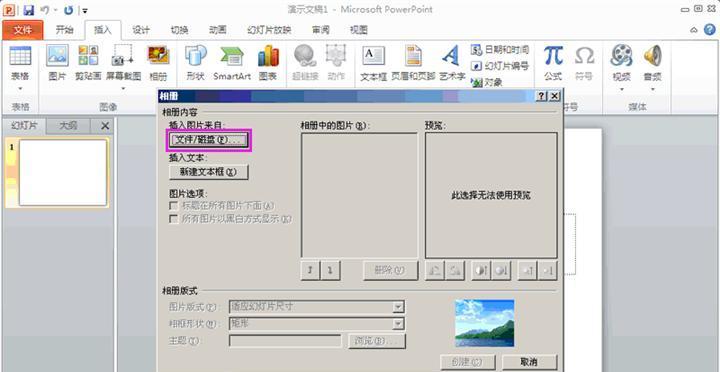Switch to the 切换 Transitions tab
Viewport: 720px width, 372px height.
tap(180, 30)
